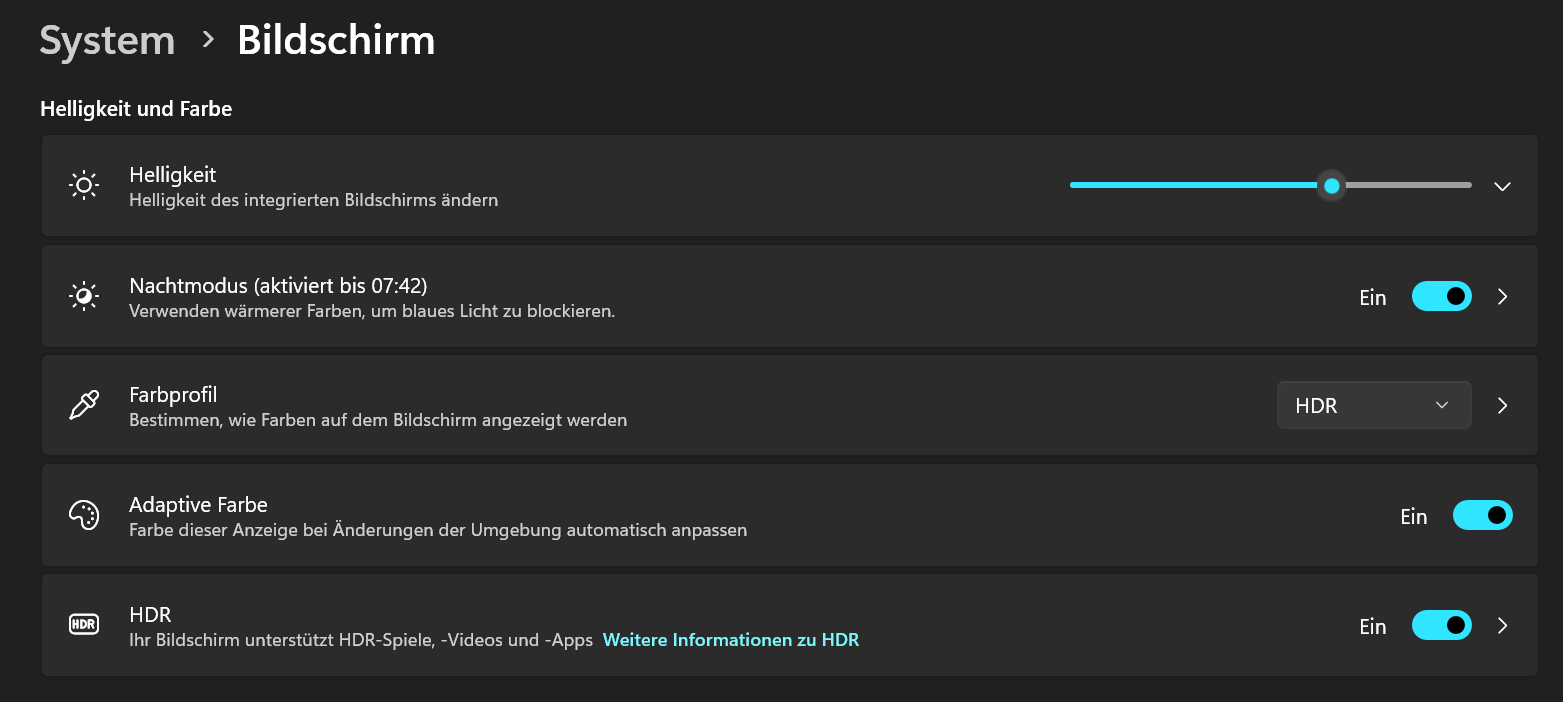Click the HDR badge icon
Image resolution: width=1563 pixels, height=702 pixels.
[84, 625]
